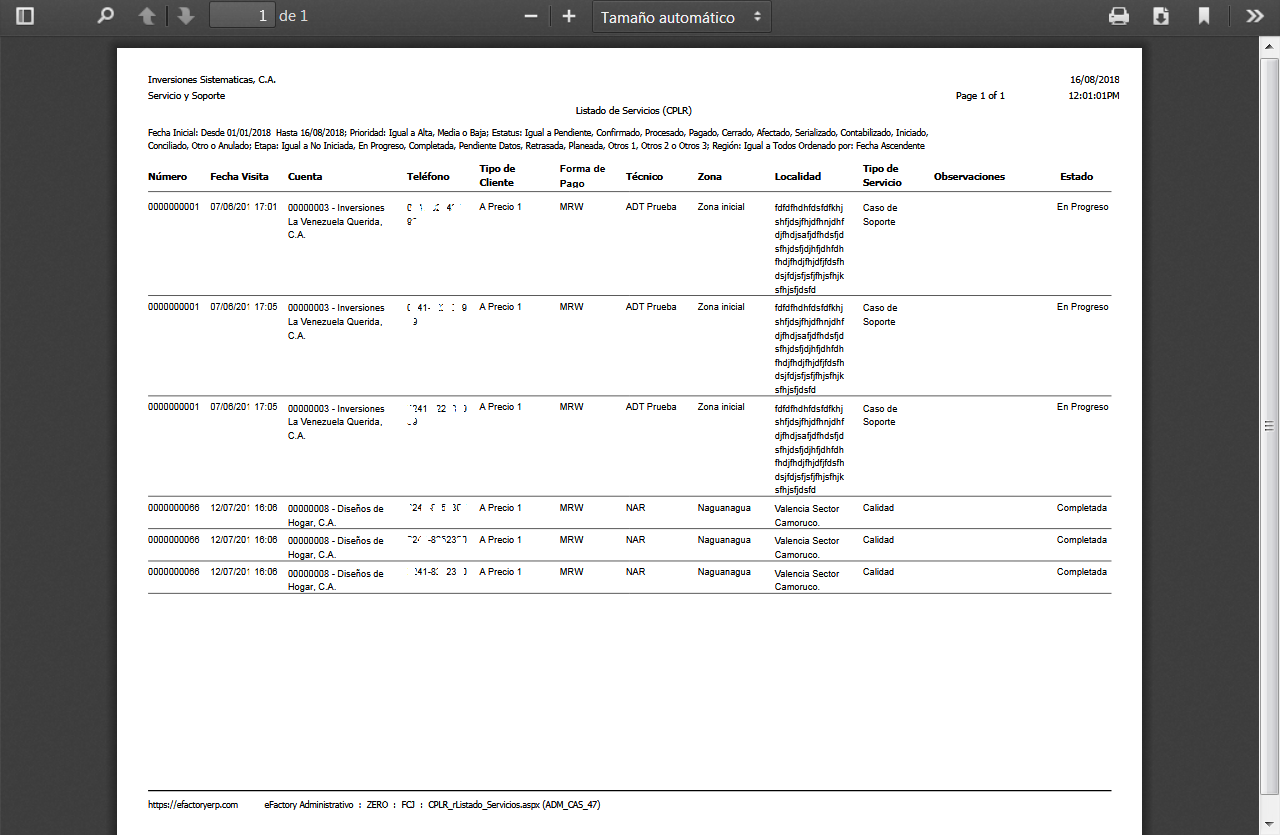Click the current view bookmark icon

(x=1204, y=16)
